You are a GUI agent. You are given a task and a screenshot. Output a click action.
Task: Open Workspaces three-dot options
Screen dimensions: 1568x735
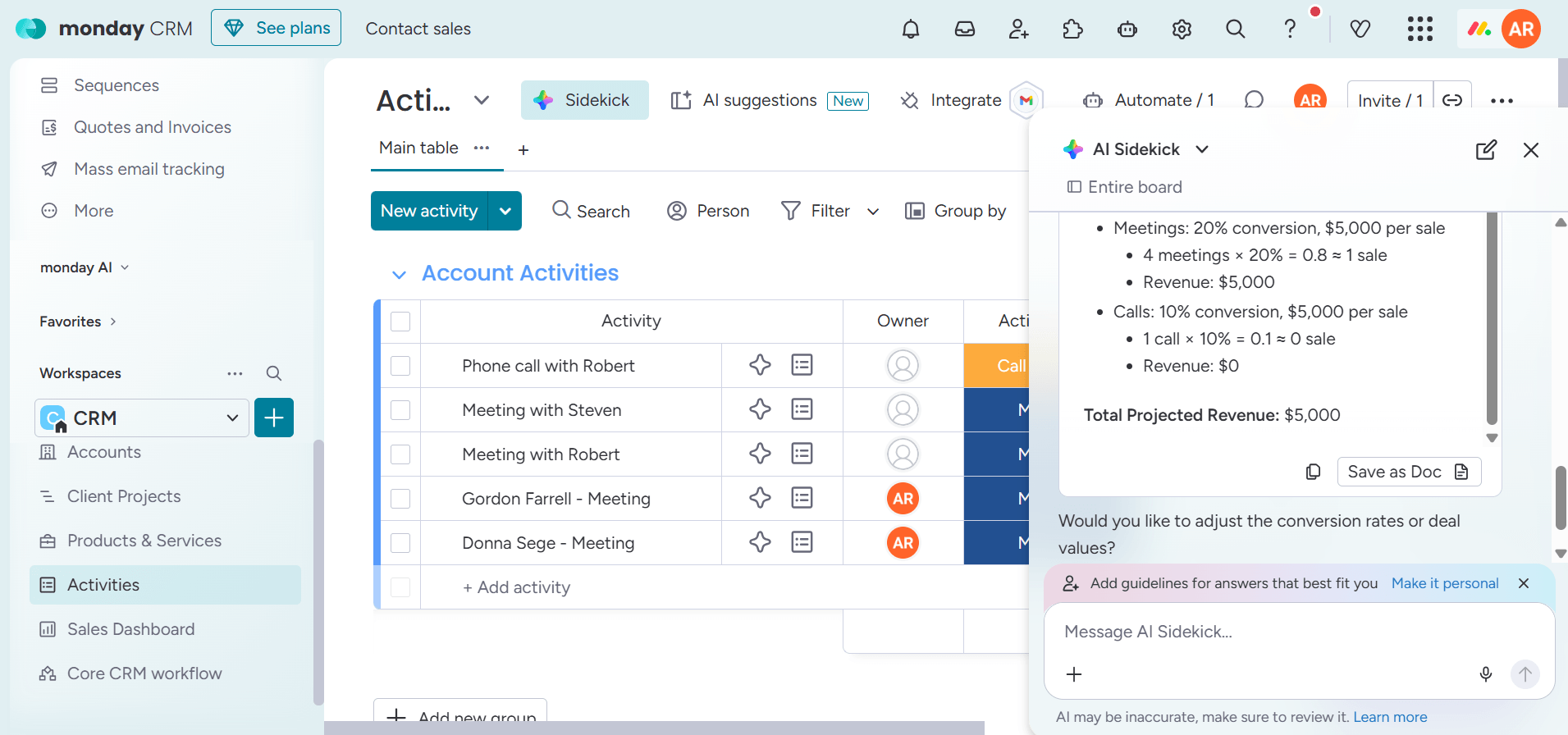click(x=235, y=373)
